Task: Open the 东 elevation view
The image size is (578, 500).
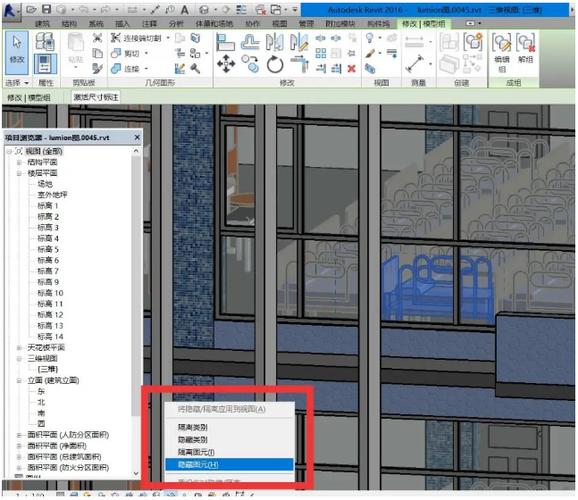Action: click(x=41, y=392)
